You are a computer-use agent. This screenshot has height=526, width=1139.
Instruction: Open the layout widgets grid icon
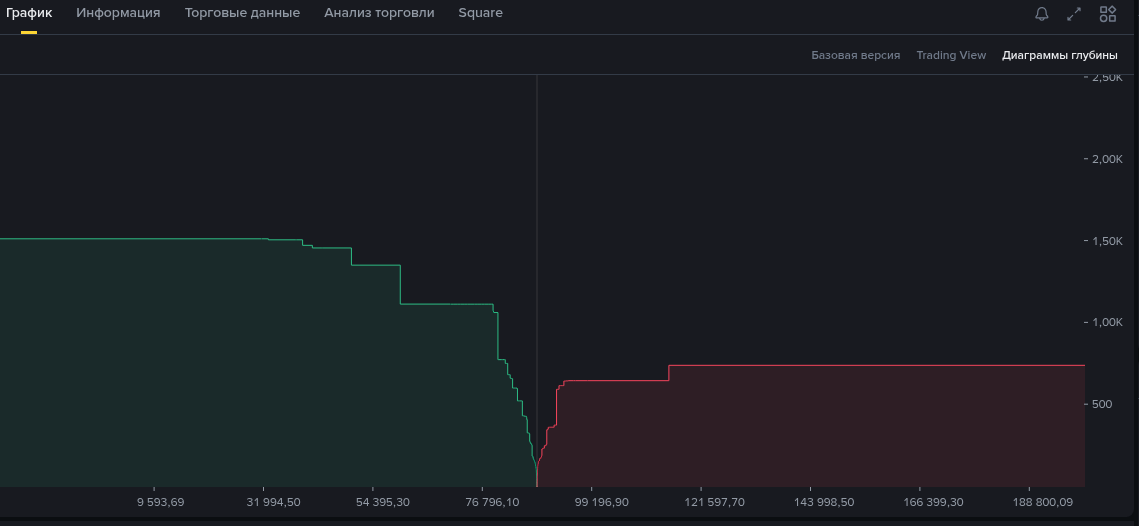[x=1107, y=14]
